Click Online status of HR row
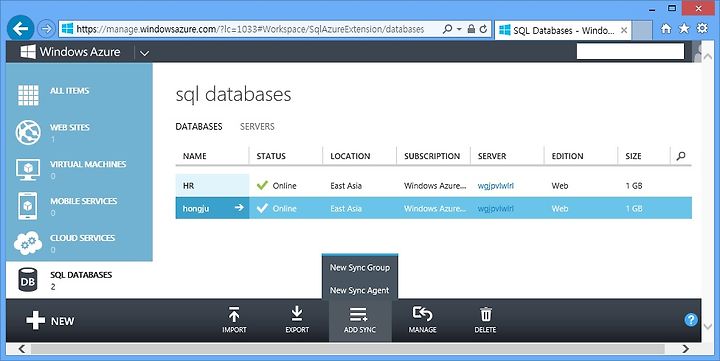This screenshot has width=720, height=361. [x=284, y=186]
